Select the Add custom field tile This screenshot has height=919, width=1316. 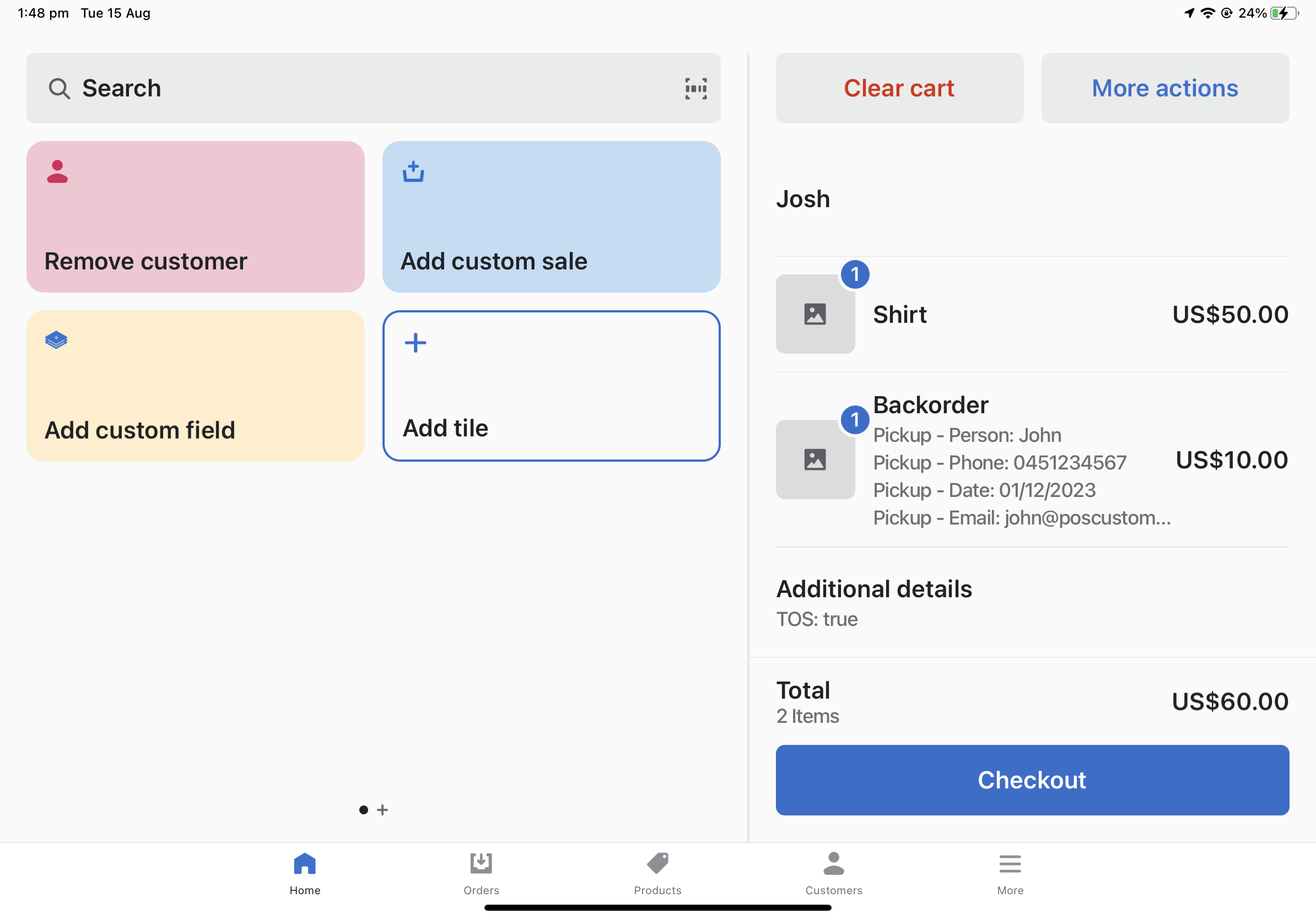pyautogui.click(x=196, y=386)
